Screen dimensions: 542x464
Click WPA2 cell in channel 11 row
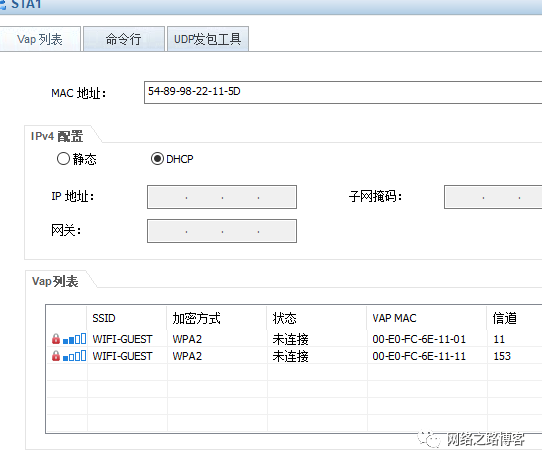pos(187,339)
